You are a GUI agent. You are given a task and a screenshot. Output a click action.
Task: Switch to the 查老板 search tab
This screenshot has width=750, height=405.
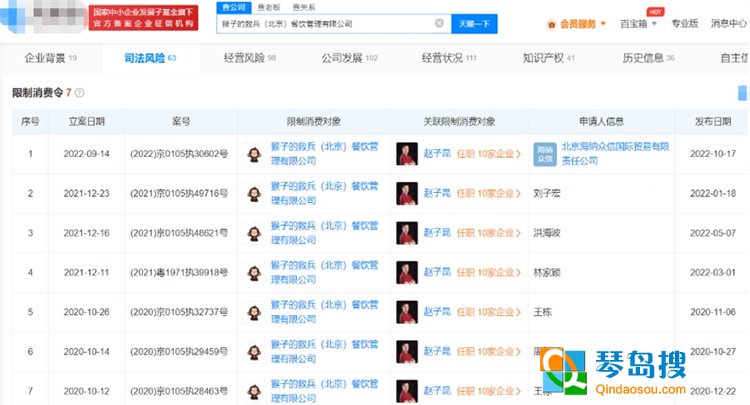point(269,7)
